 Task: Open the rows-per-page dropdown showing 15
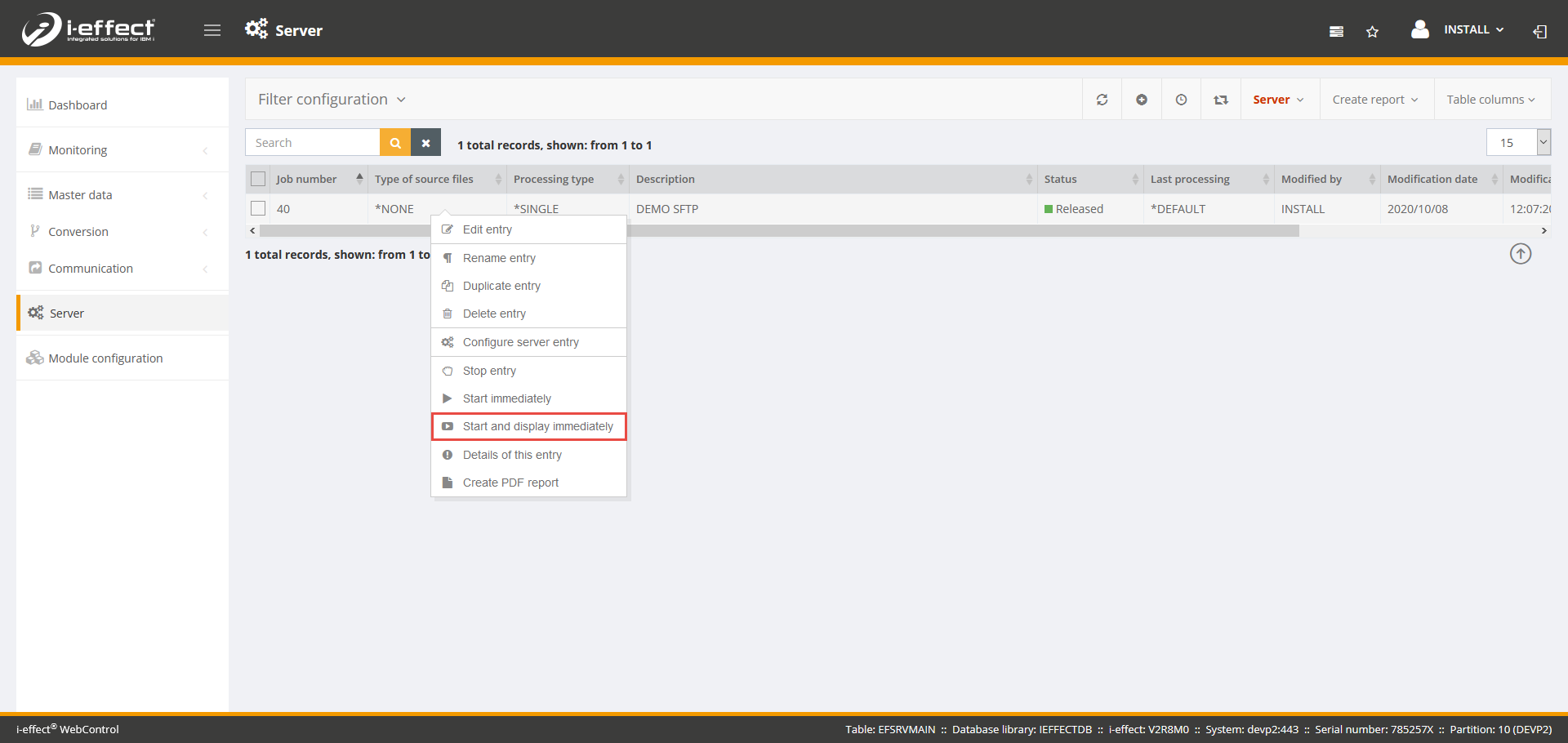(1543, 142)
